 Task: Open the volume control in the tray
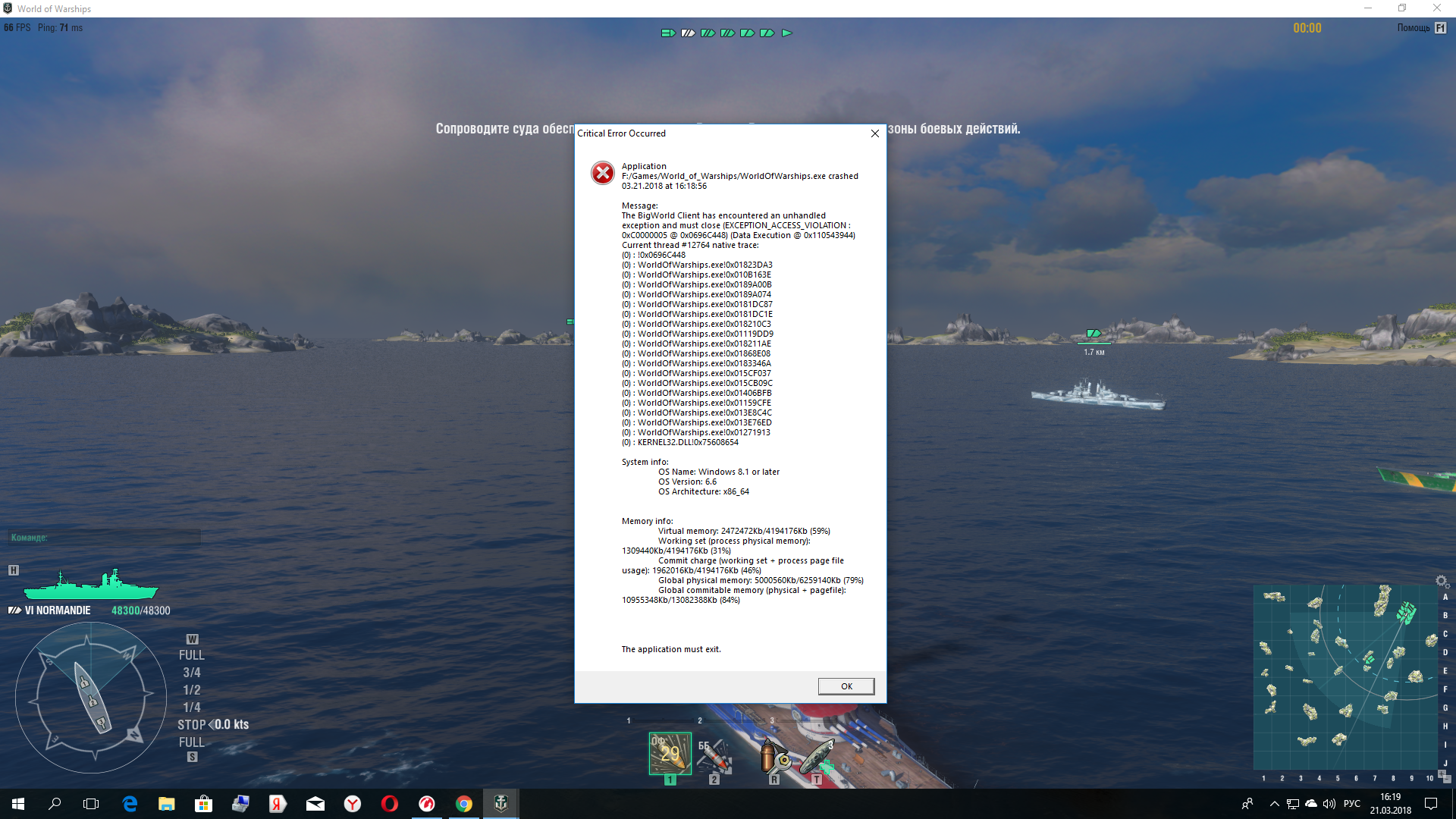[x=1329, y=804]
